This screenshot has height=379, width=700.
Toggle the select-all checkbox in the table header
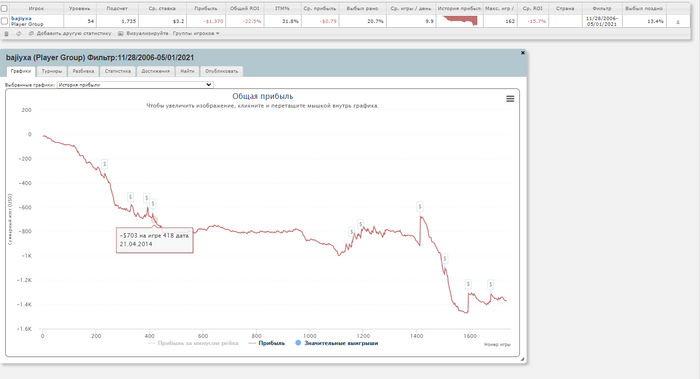tap(4, 8)
